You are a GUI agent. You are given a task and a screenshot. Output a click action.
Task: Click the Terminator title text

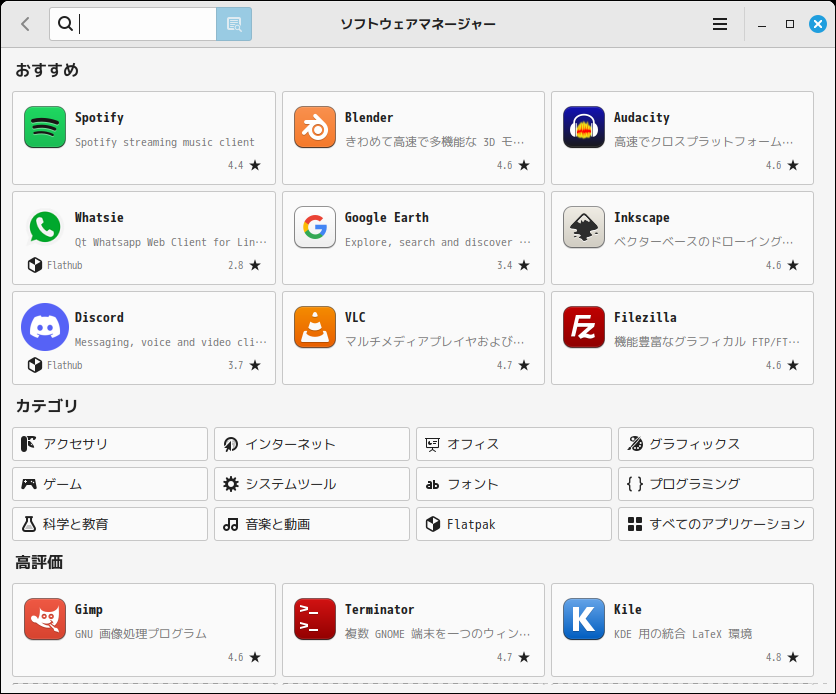379,609
